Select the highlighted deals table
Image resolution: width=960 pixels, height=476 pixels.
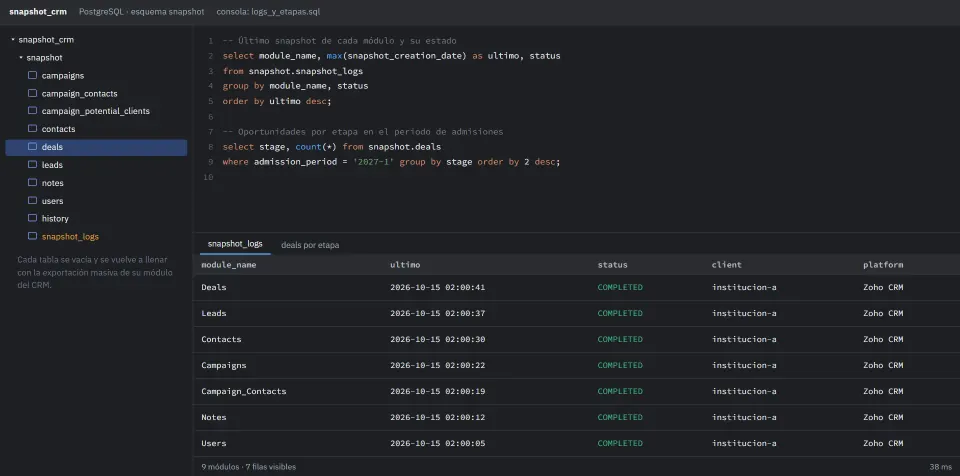[96, 147]
